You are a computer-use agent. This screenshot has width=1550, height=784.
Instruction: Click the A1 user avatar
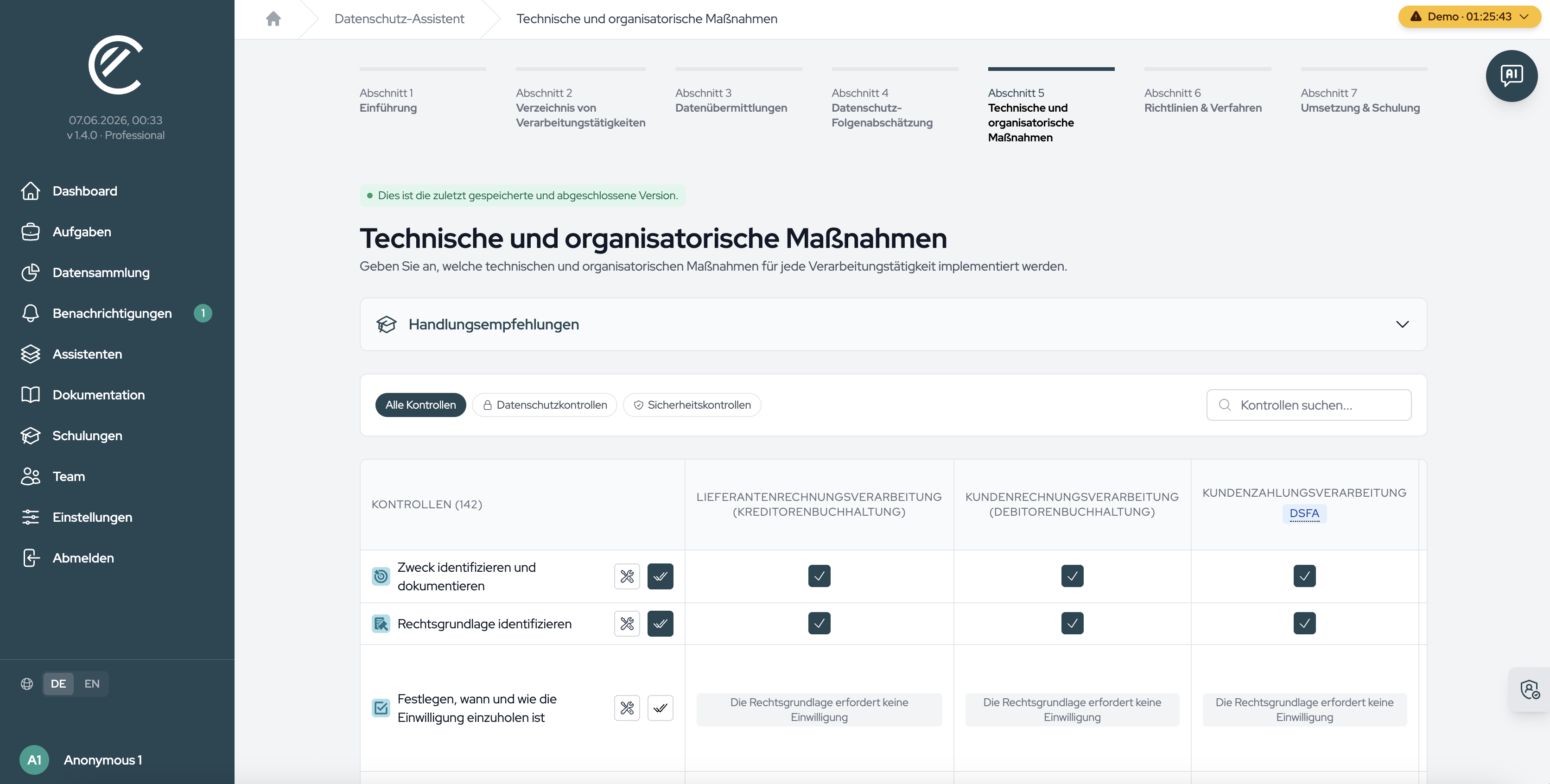[34, 760]
